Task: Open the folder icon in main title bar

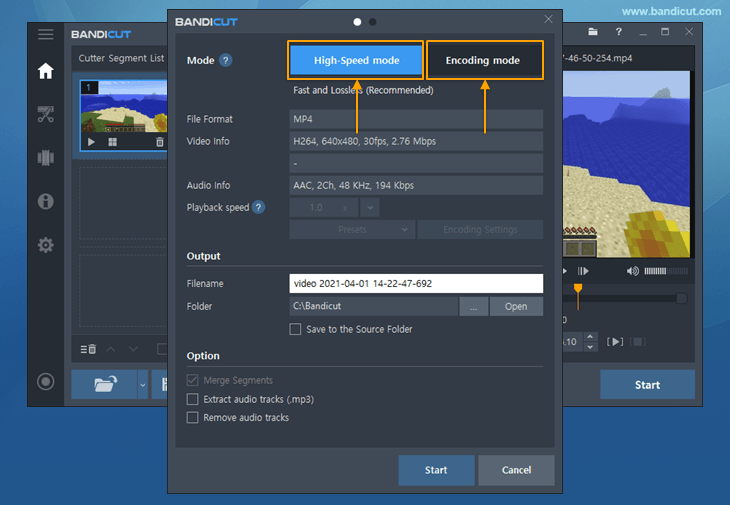Action: click(x=593, y=32)
